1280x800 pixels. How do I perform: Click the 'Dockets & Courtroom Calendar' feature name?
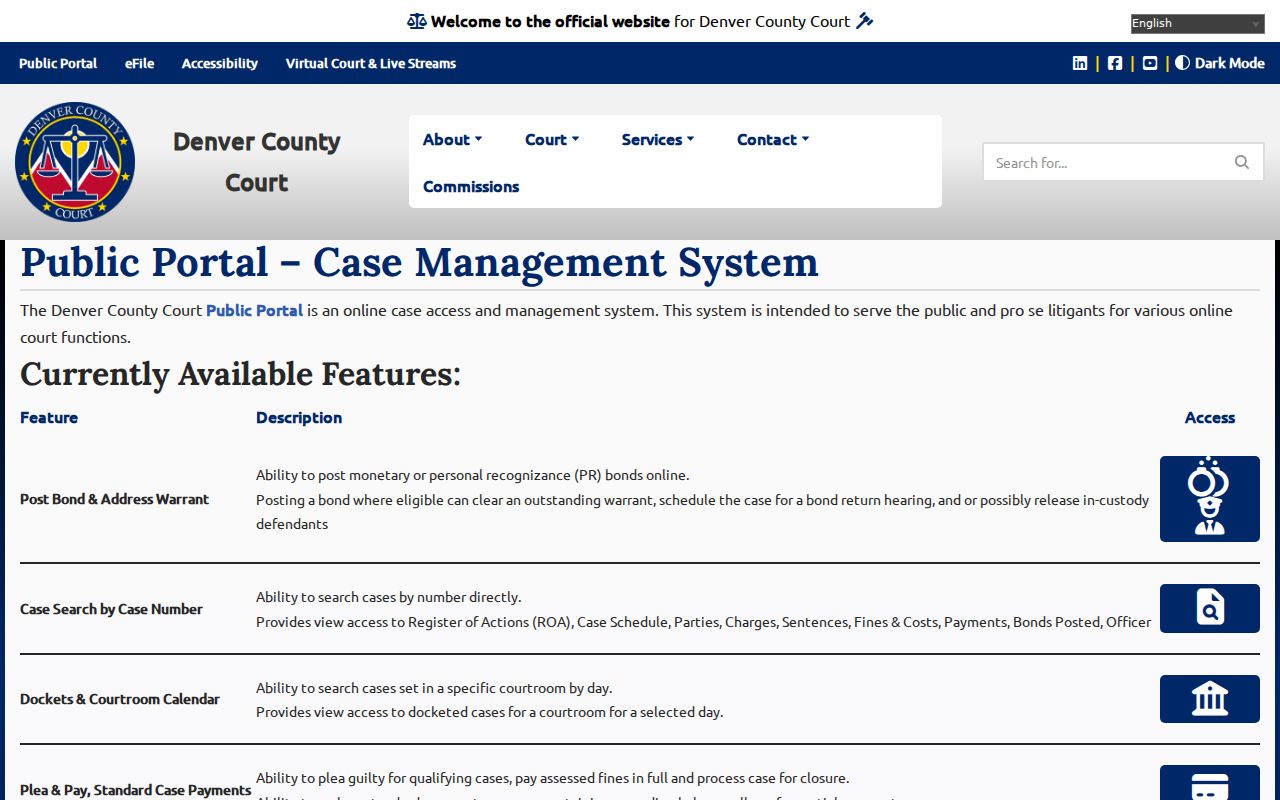(x=120, y=699)
